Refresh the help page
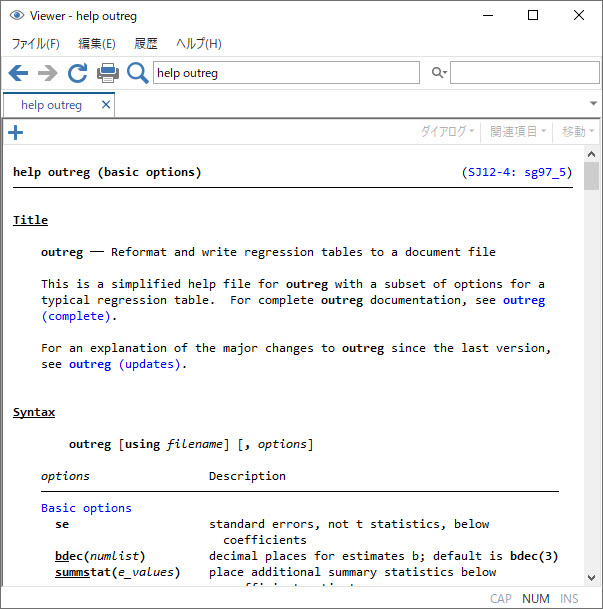 click(x=77, y=73)
